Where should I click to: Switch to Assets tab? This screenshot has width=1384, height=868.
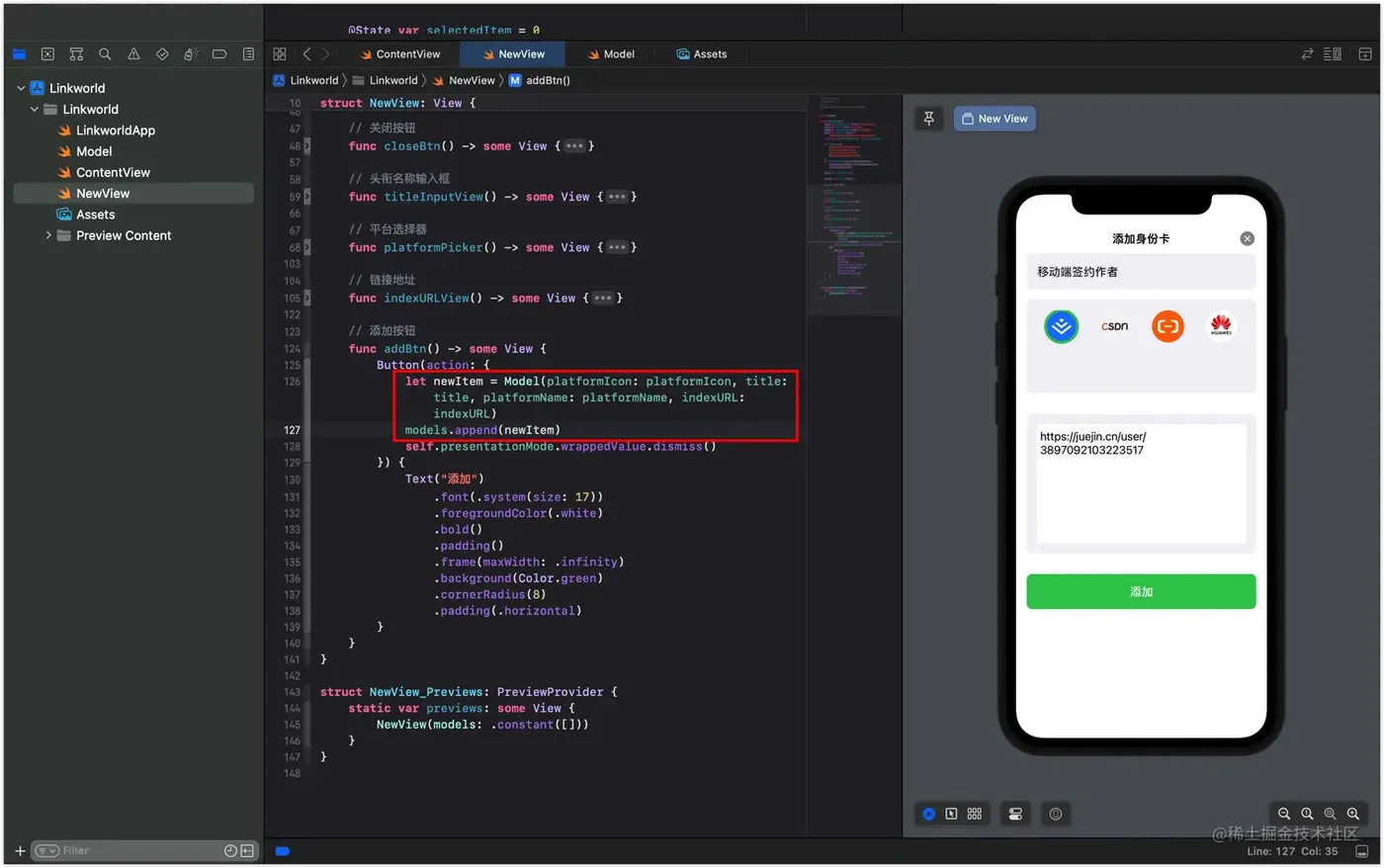(702, 54)
